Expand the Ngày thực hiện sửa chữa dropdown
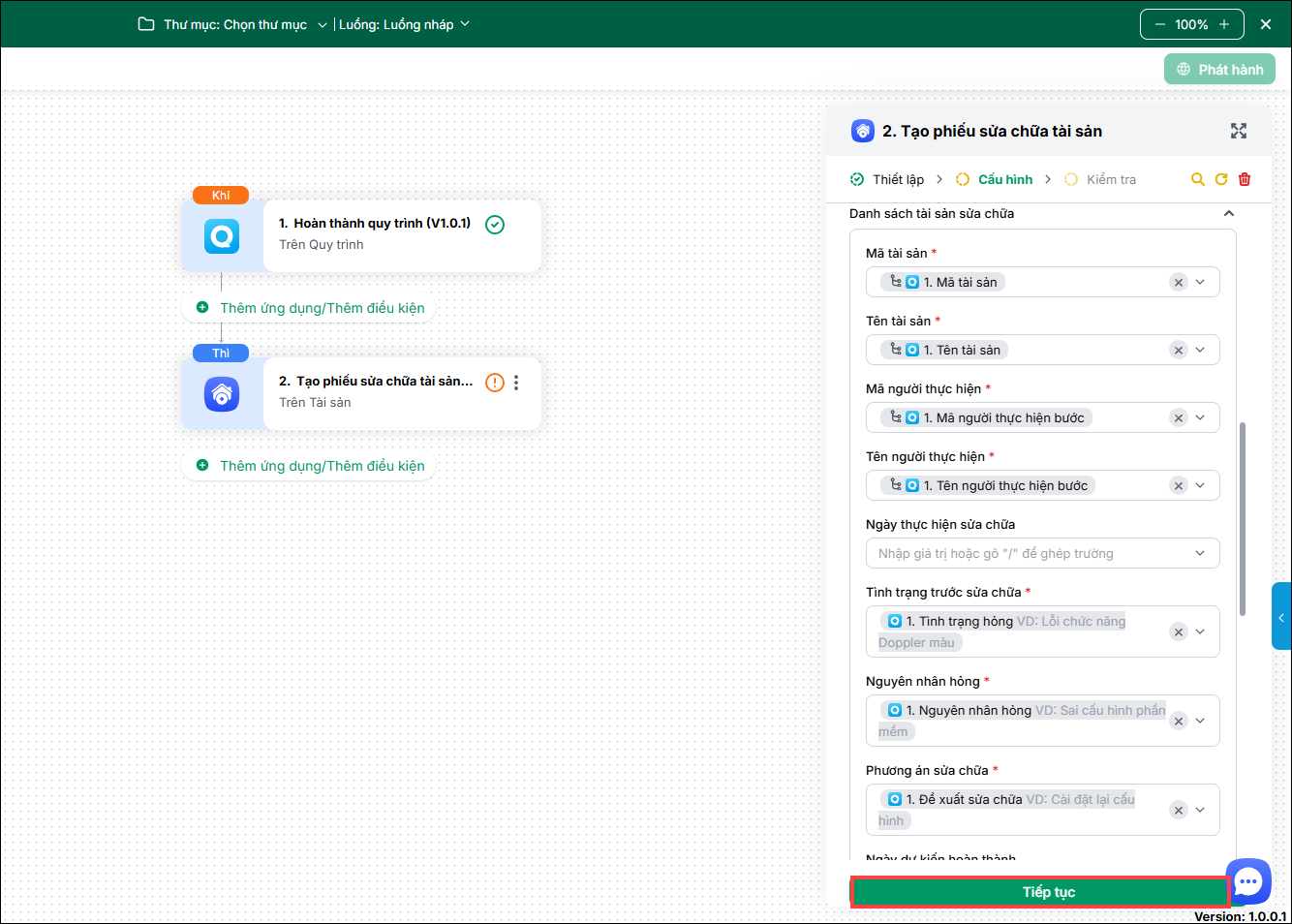Image resolution: width=1292 pixels, height=924 pixels. point(1200,553)
